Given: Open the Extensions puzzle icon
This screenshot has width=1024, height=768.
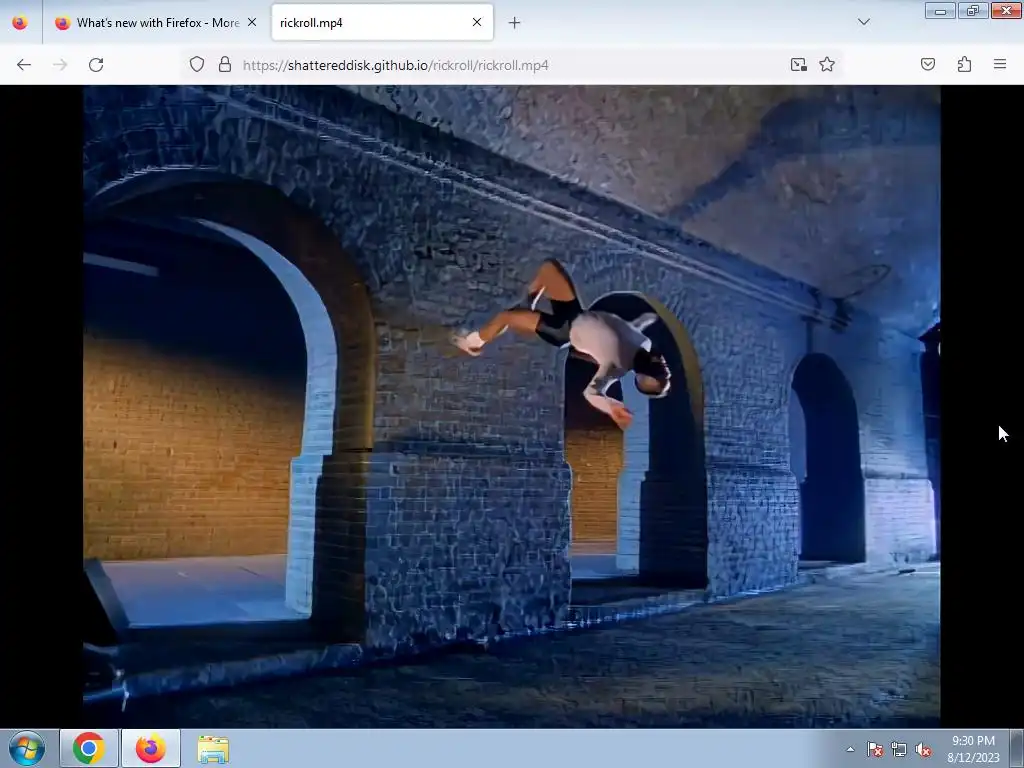Looking at the screenshot, I should (964, 64).
